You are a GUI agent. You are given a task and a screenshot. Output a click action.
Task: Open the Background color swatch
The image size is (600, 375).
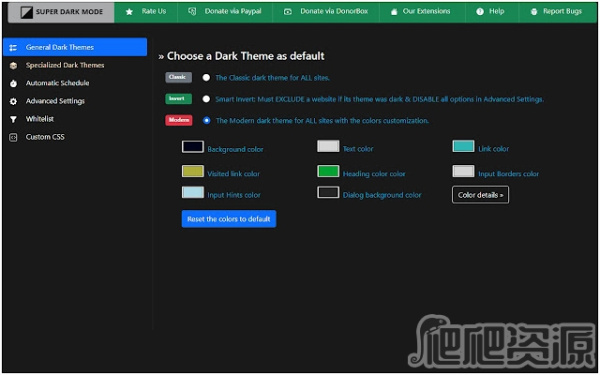tap(193, 147)
